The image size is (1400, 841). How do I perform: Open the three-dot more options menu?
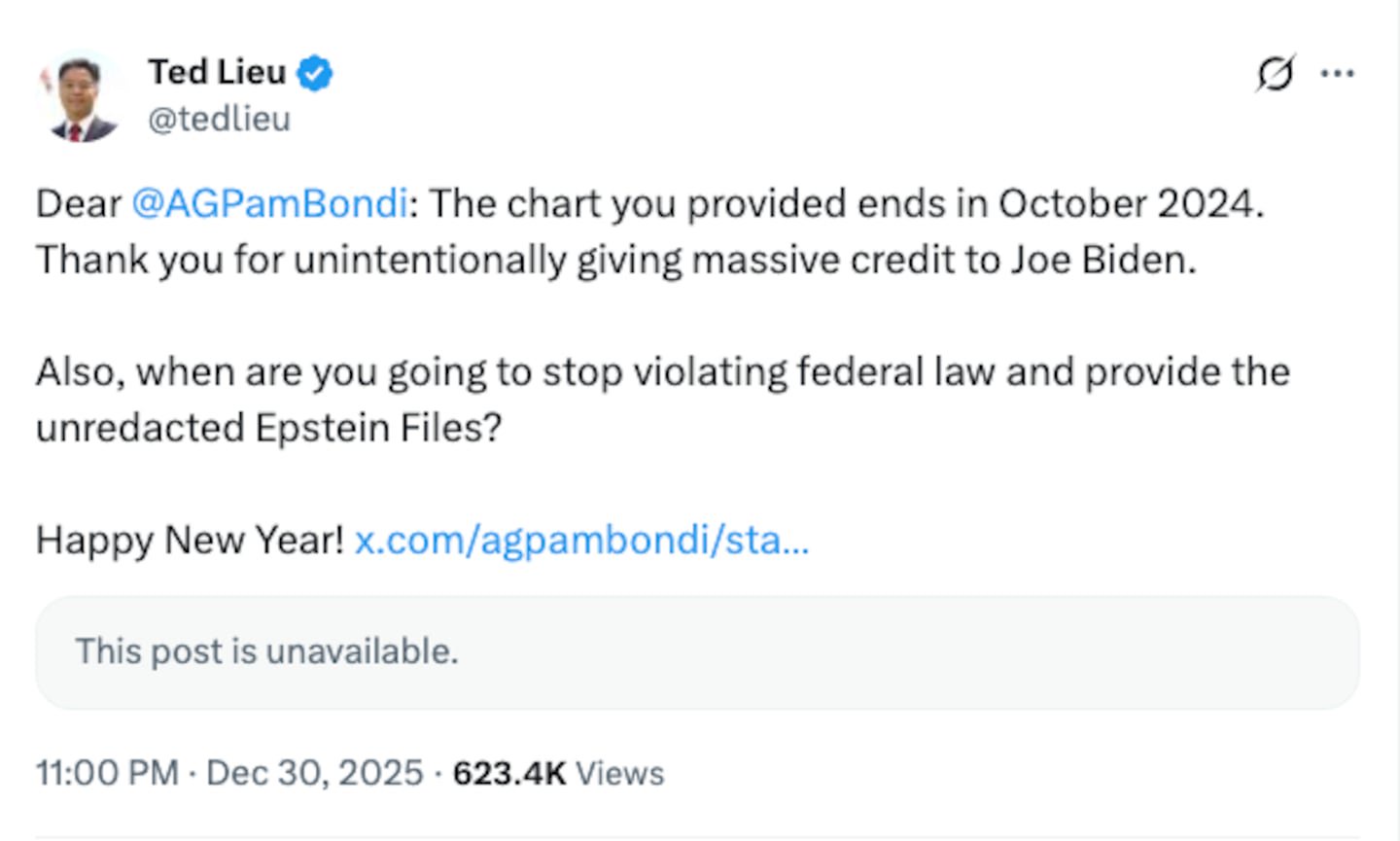[1338, 73]
